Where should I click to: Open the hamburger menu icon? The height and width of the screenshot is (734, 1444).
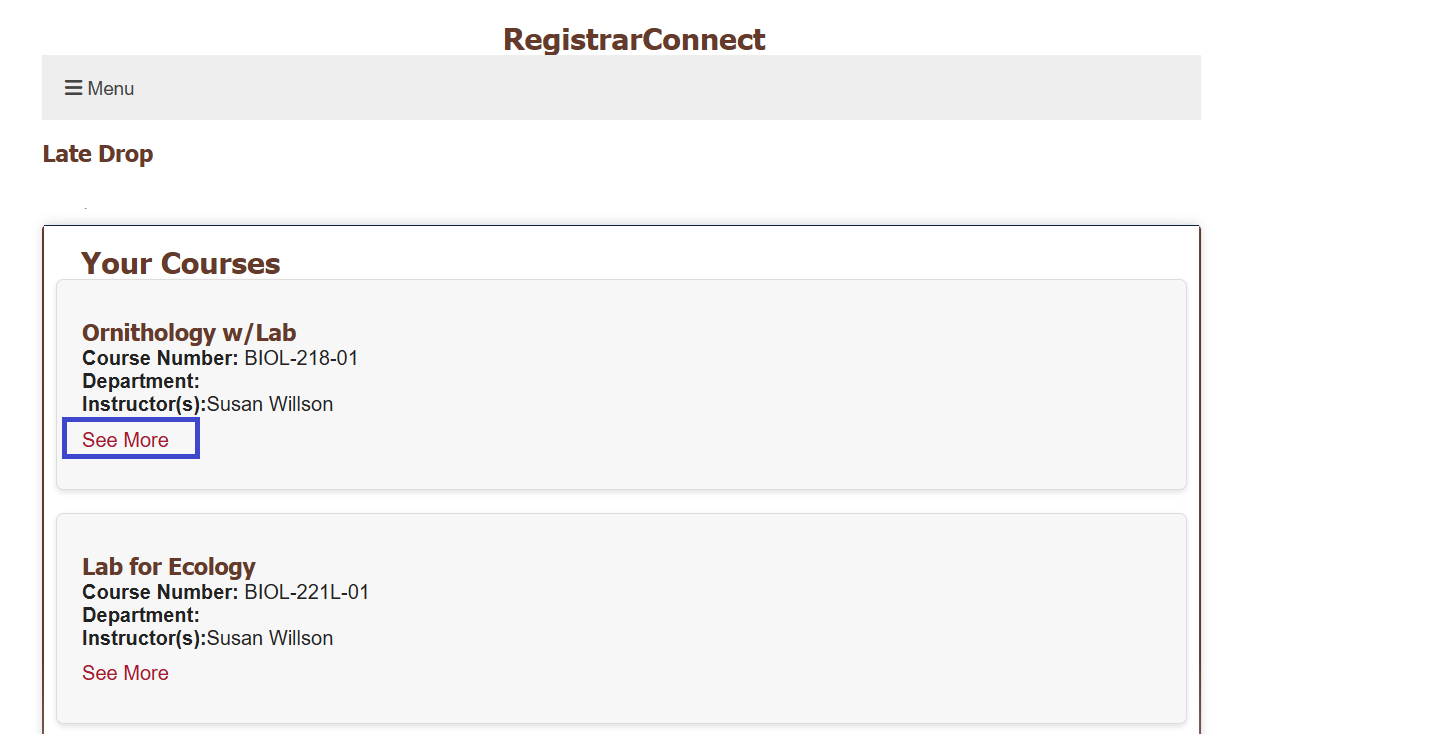(73, 88)
